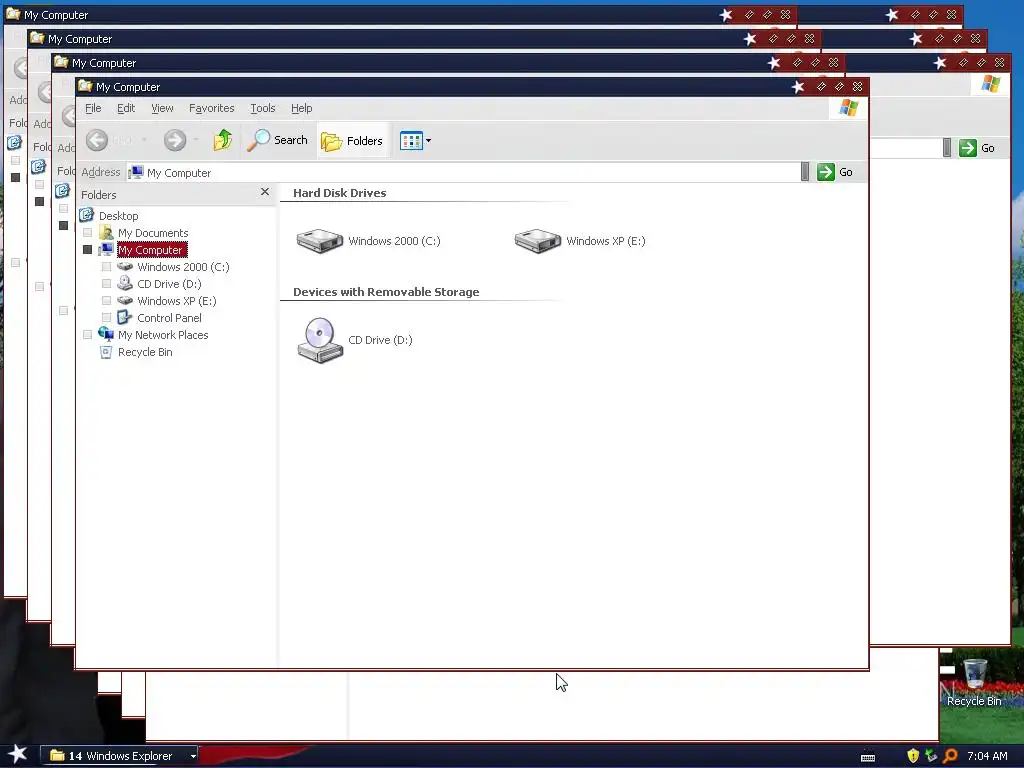Image resolution: width=1024 pixels, height=768 pixels.
Task: Open the Favorites menu
Action: click(211, 108)
